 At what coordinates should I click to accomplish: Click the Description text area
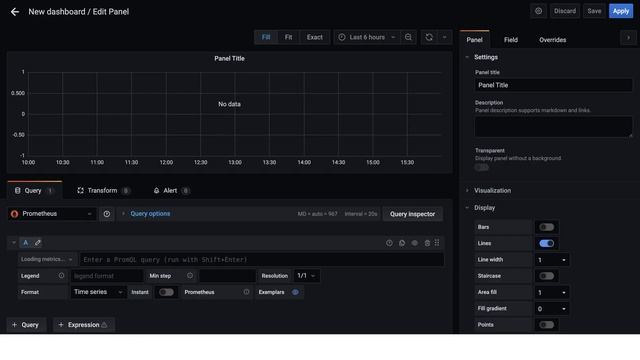[x=553, y=127]
